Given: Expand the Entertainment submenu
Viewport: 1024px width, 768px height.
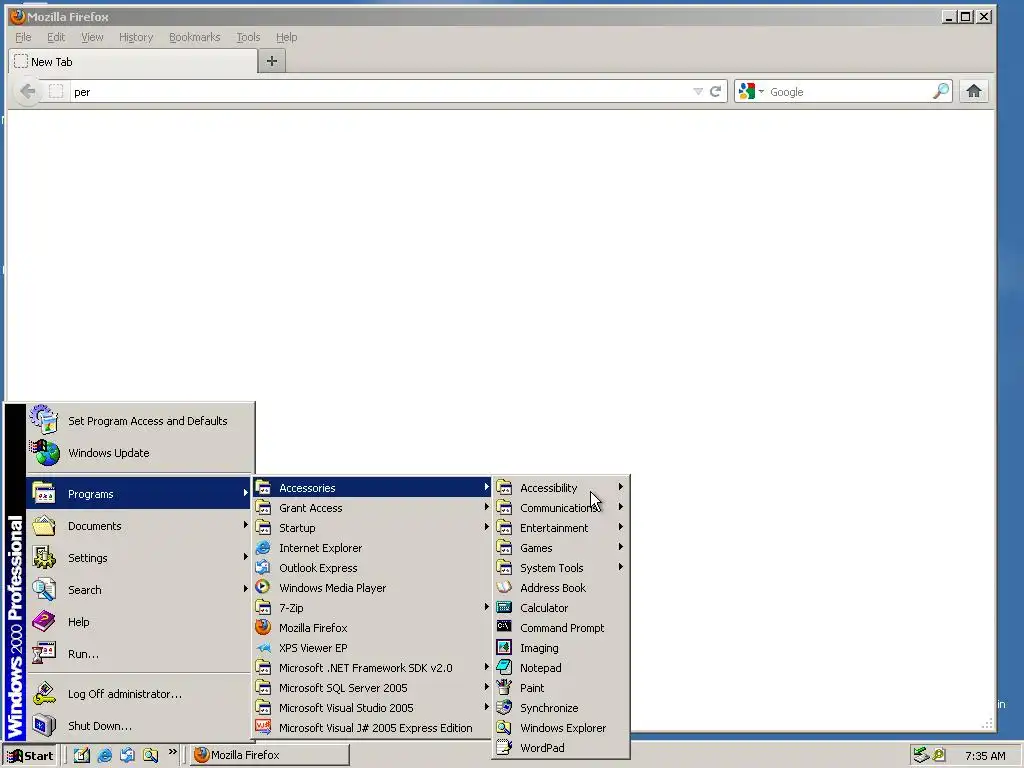Looking at the screenshot, I should (x=561, y=528).
